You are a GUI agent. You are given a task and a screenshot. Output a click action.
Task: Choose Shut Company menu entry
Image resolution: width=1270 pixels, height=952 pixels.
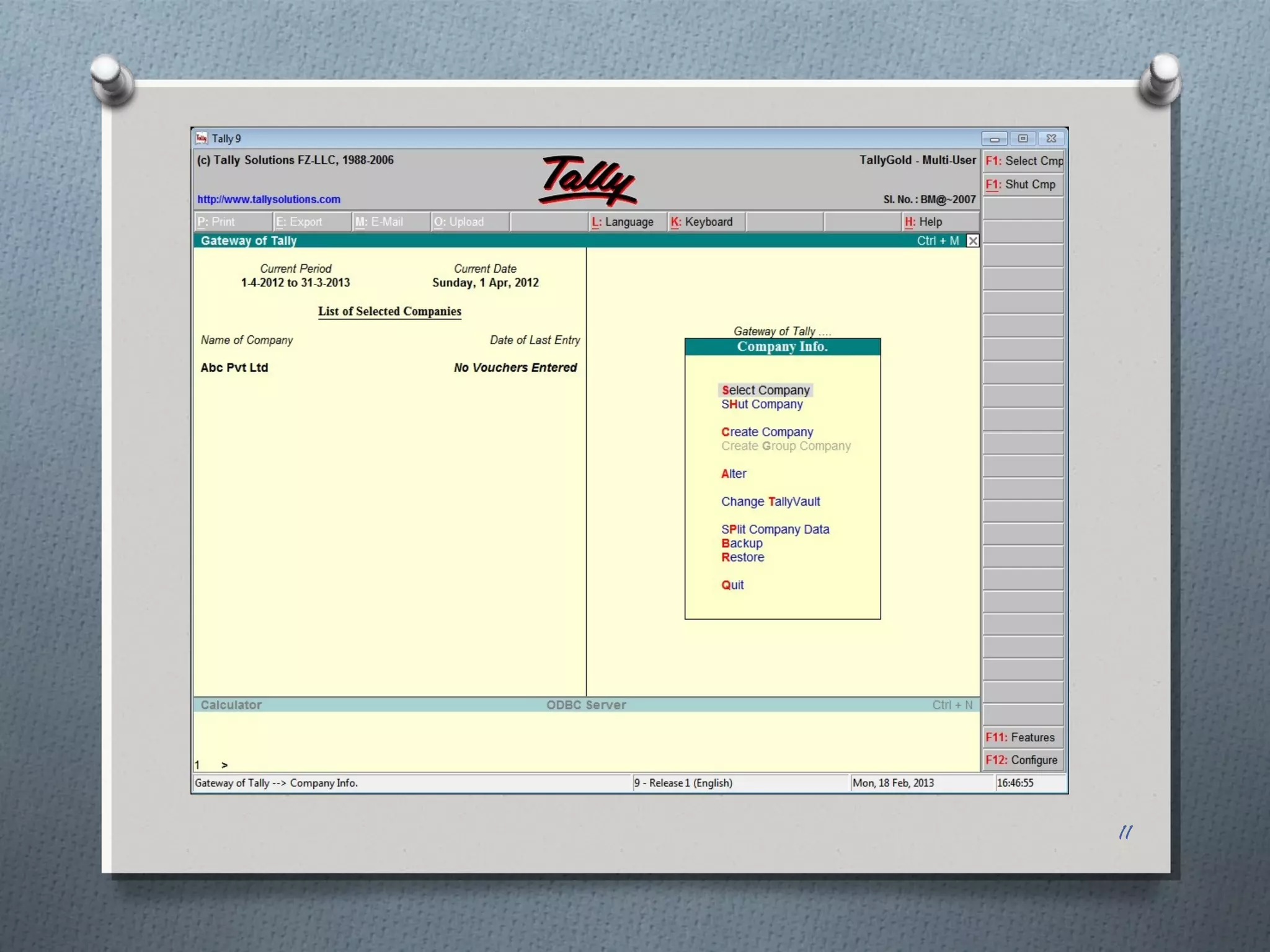point(762,404)
